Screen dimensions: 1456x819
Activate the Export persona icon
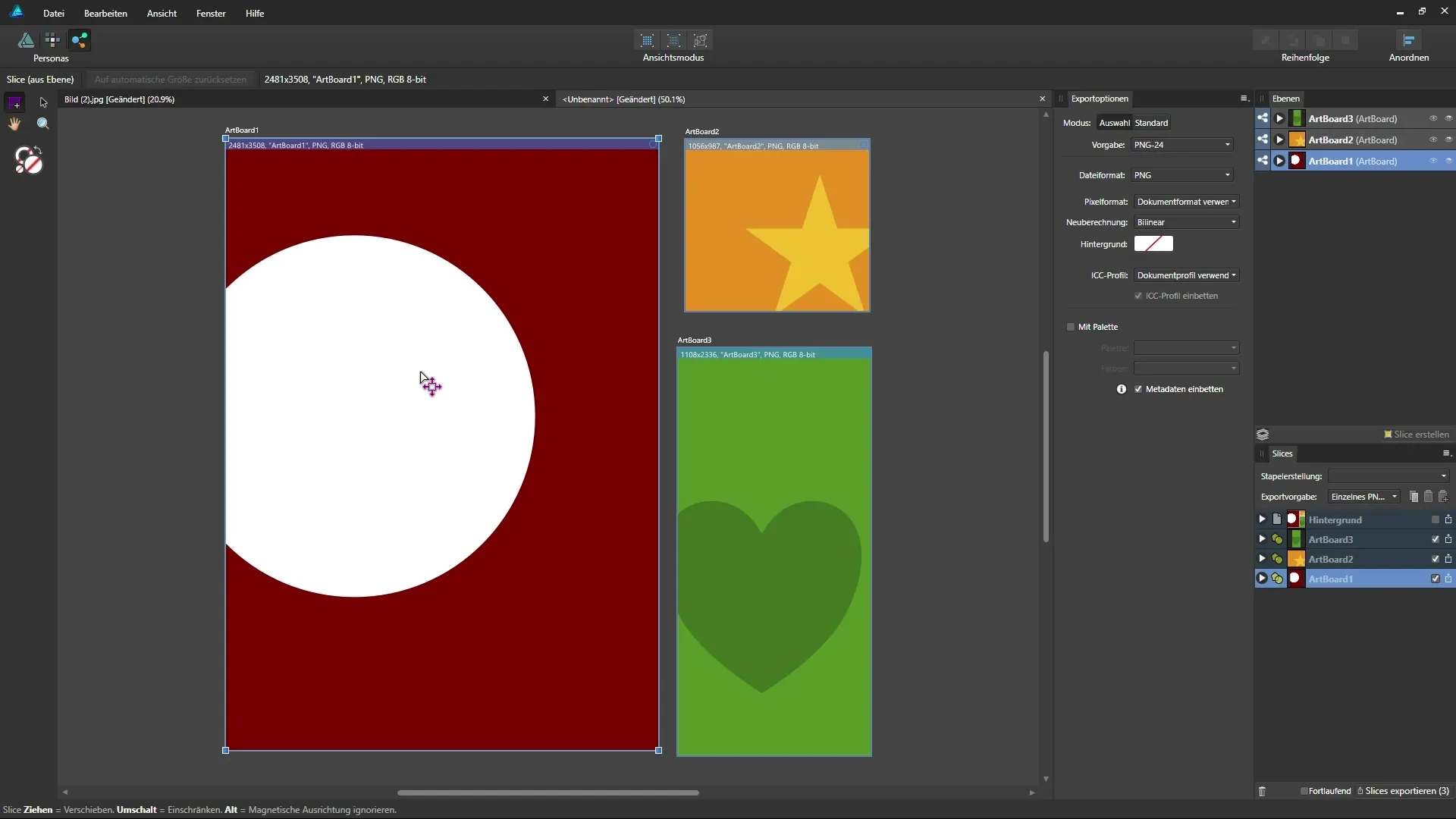tap(79, 40)
